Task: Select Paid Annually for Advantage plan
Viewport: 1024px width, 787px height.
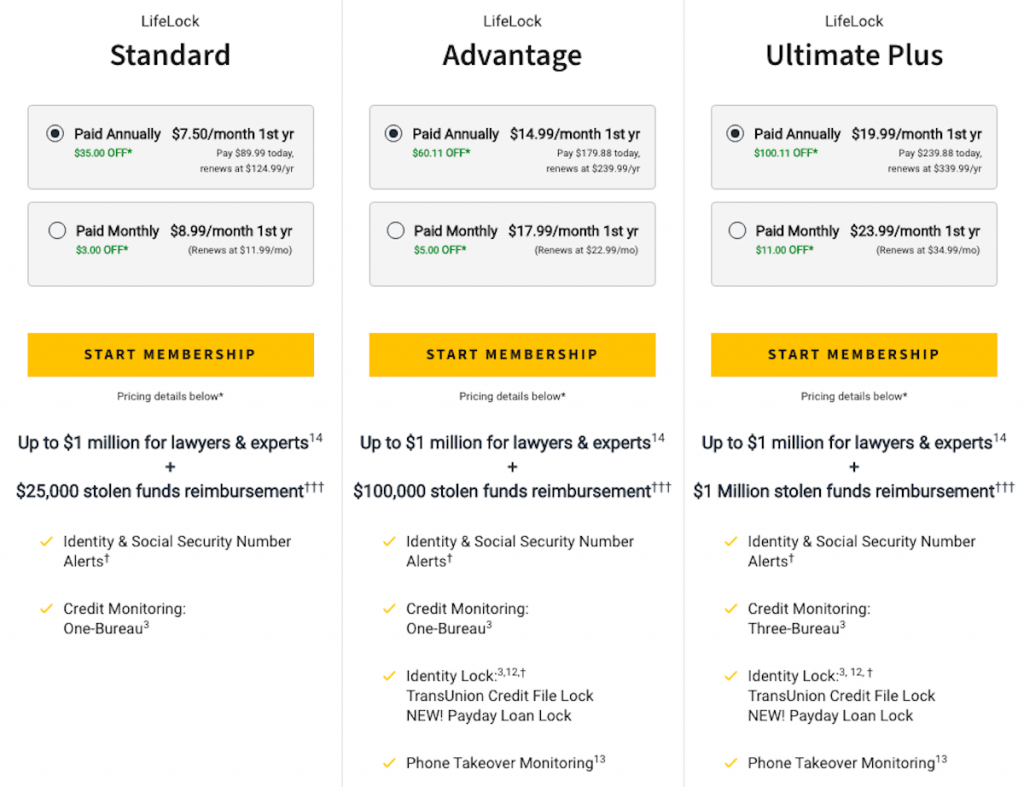Action: tap(393, 134)
